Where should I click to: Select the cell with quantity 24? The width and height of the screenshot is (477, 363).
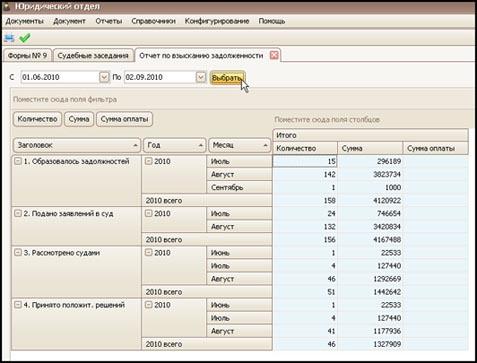(305, 214)
